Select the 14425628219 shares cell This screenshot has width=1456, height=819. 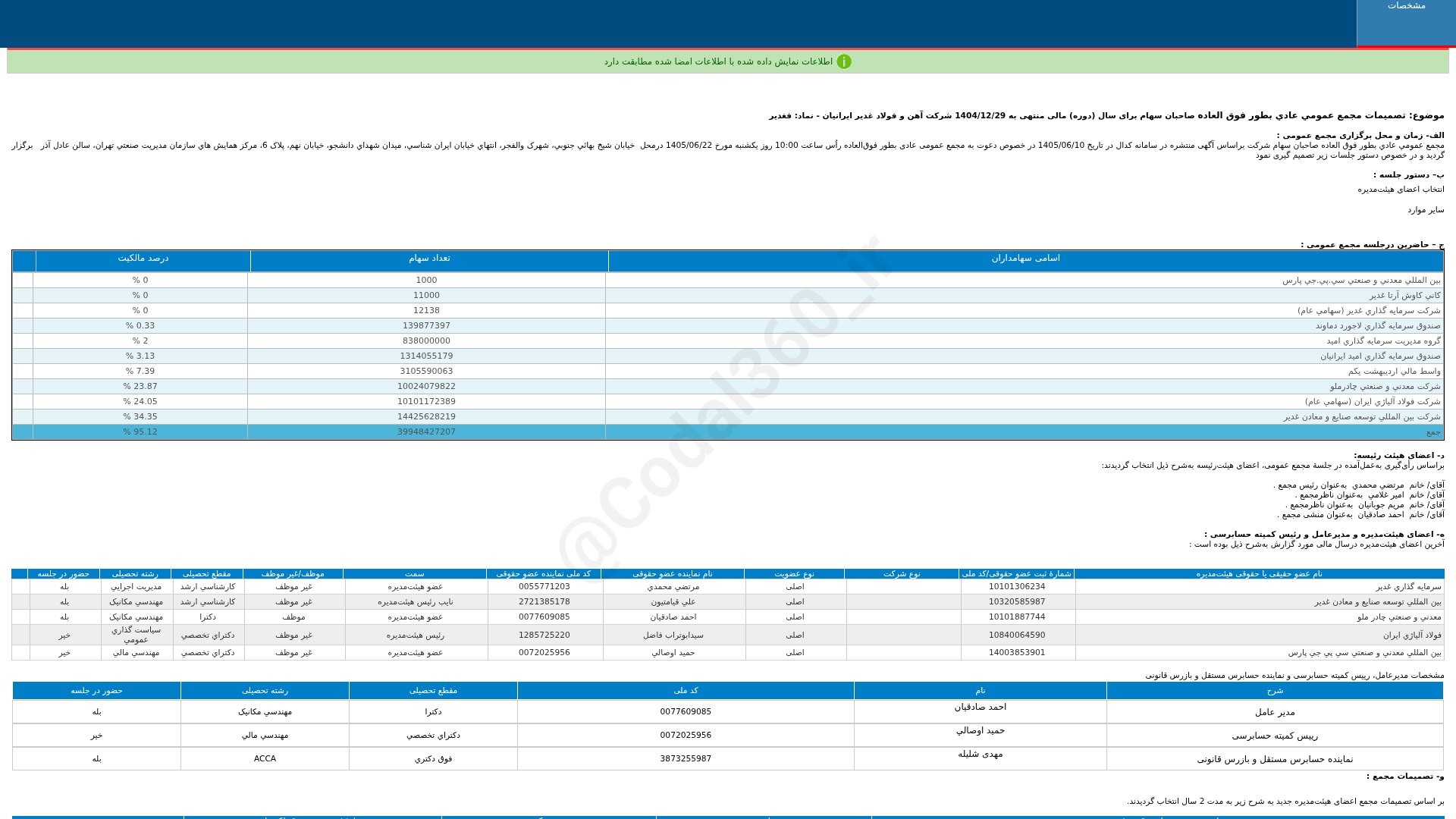tap(426, 416)
